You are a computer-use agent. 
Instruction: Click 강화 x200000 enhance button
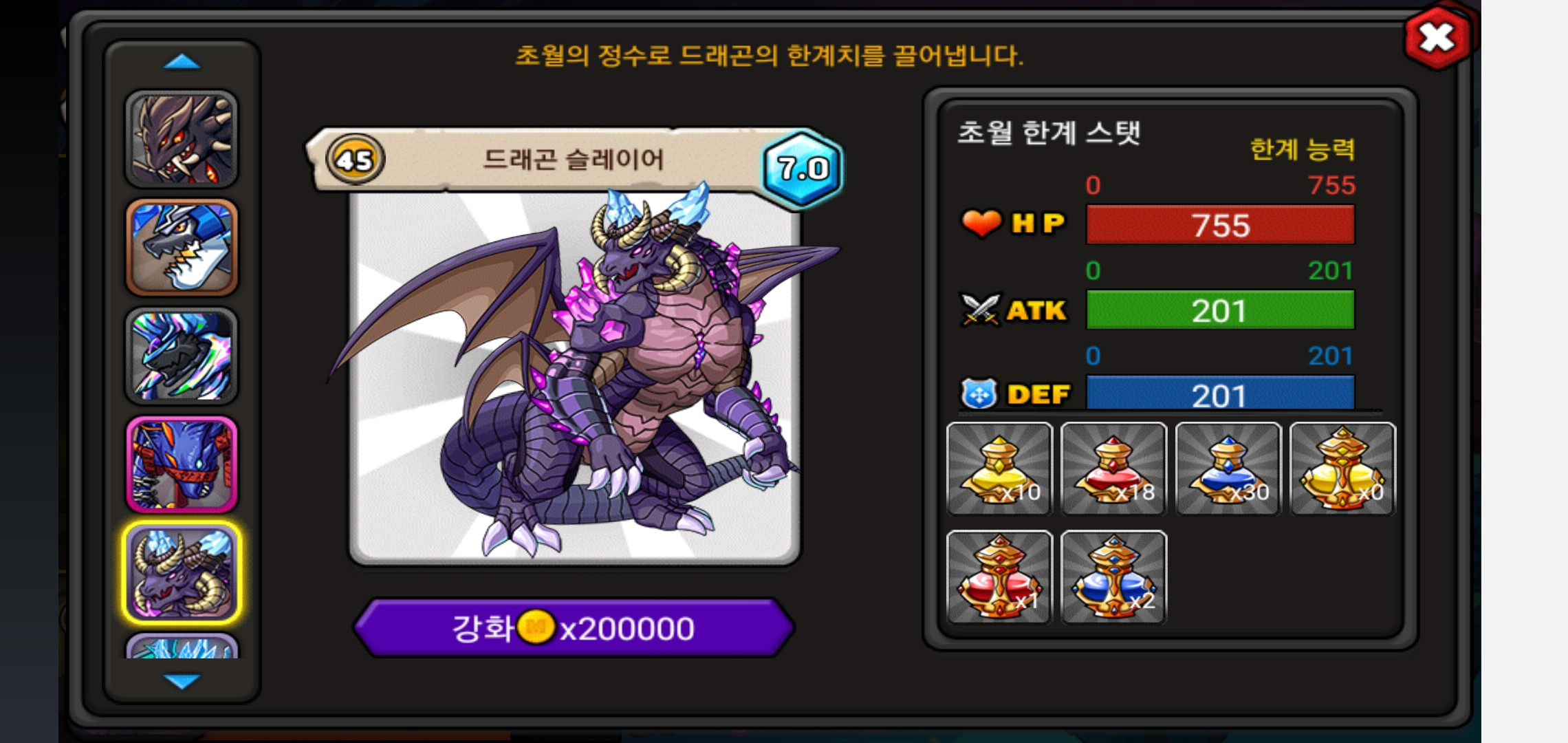[x=574, y=627]
